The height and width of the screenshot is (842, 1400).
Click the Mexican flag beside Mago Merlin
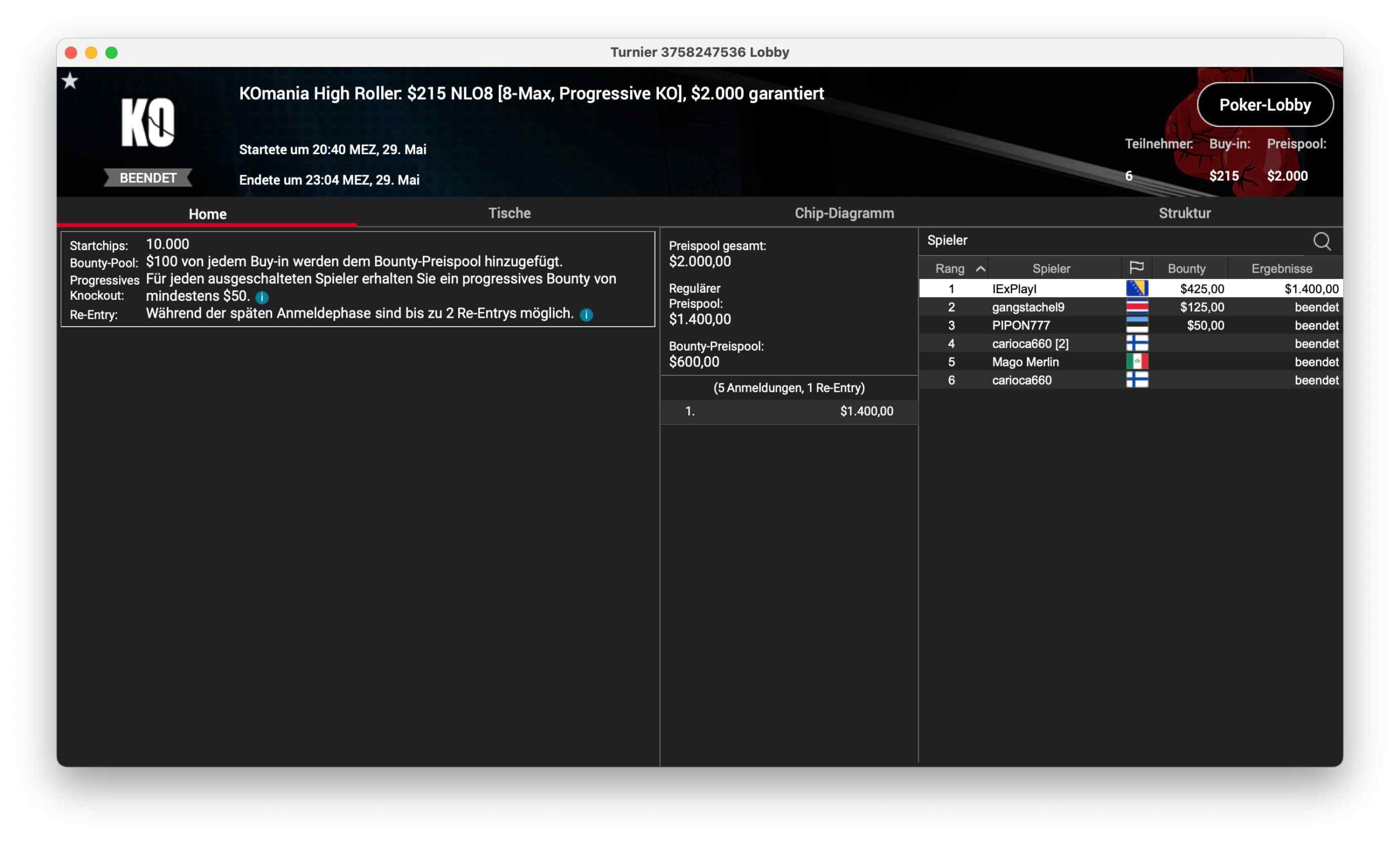click(x=1136, y=362)
